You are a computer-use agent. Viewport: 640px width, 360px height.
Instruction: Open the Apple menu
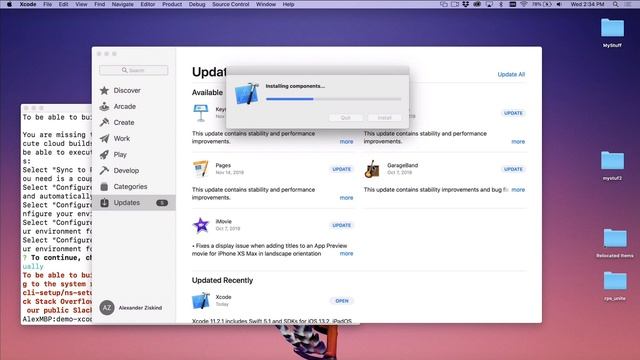(x=9, y=4)
